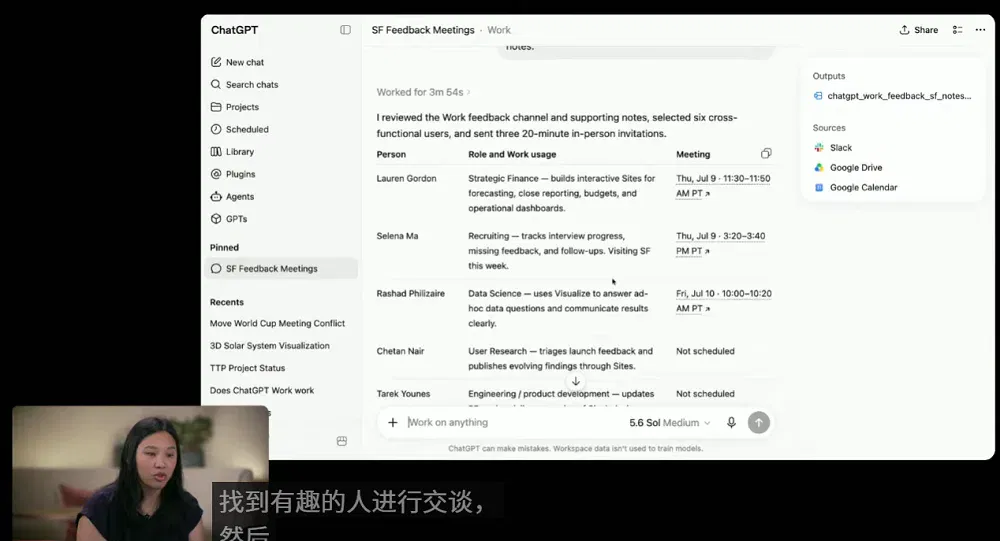The height and width of the screenshot is (541, 1000).
Task: Open the Scheduled clock icon
Action: pos(216,129)
